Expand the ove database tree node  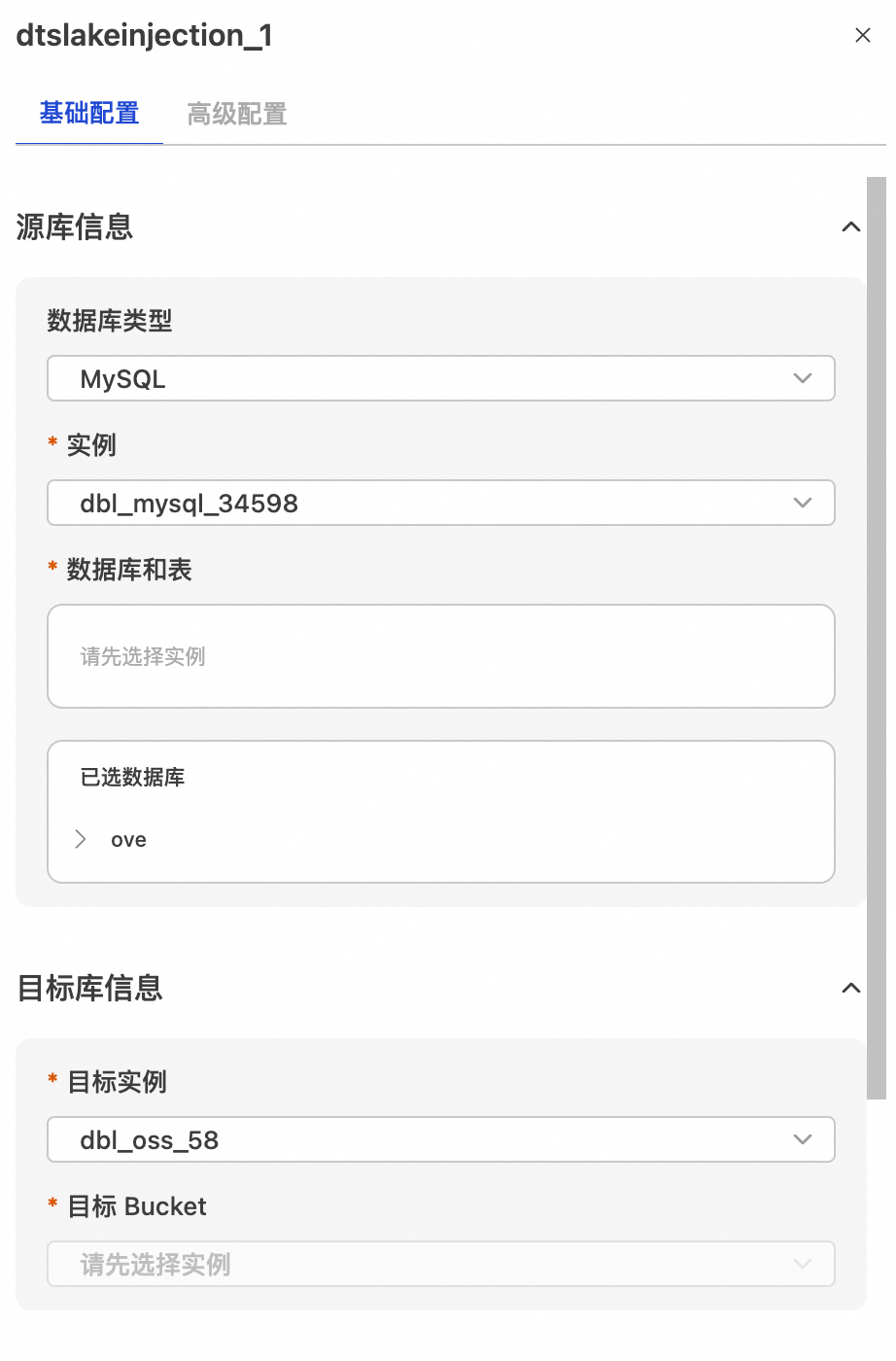click(x=81, y=839)
